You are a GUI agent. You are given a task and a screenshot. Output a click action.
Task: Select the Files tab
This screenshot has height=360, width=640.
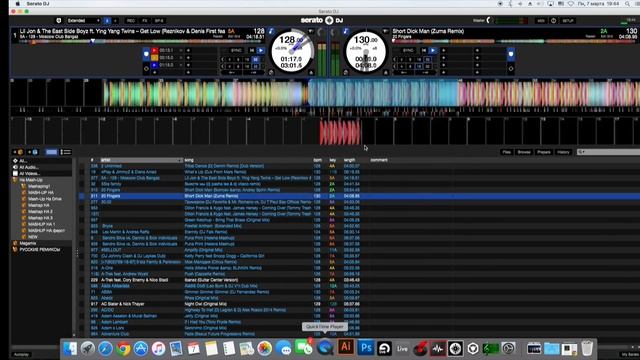[x=507, y=152]
